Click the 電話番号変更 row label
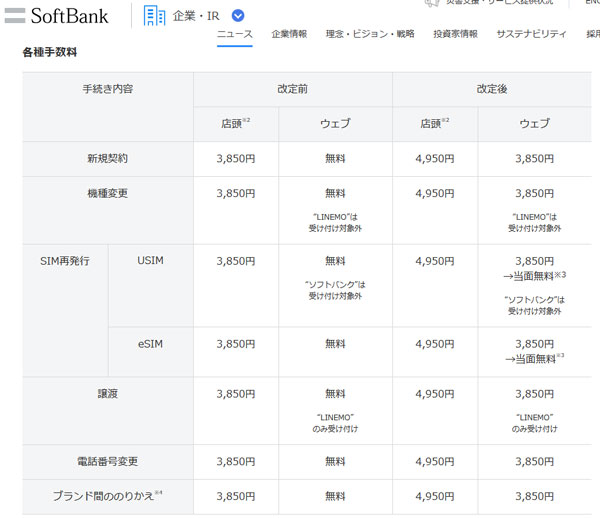Viewport: 600px width, 518px height. (x=108, y=461)
